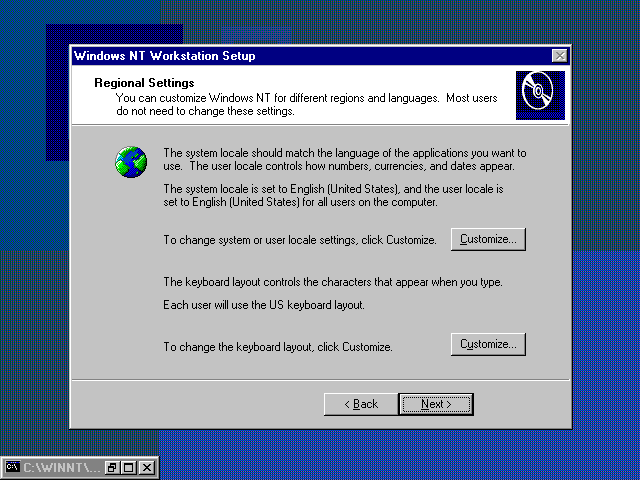Restore the minimized C:\WINNT window
This screenshot has height=480, width=640.
pyautogui.click(x=111, y=467)
